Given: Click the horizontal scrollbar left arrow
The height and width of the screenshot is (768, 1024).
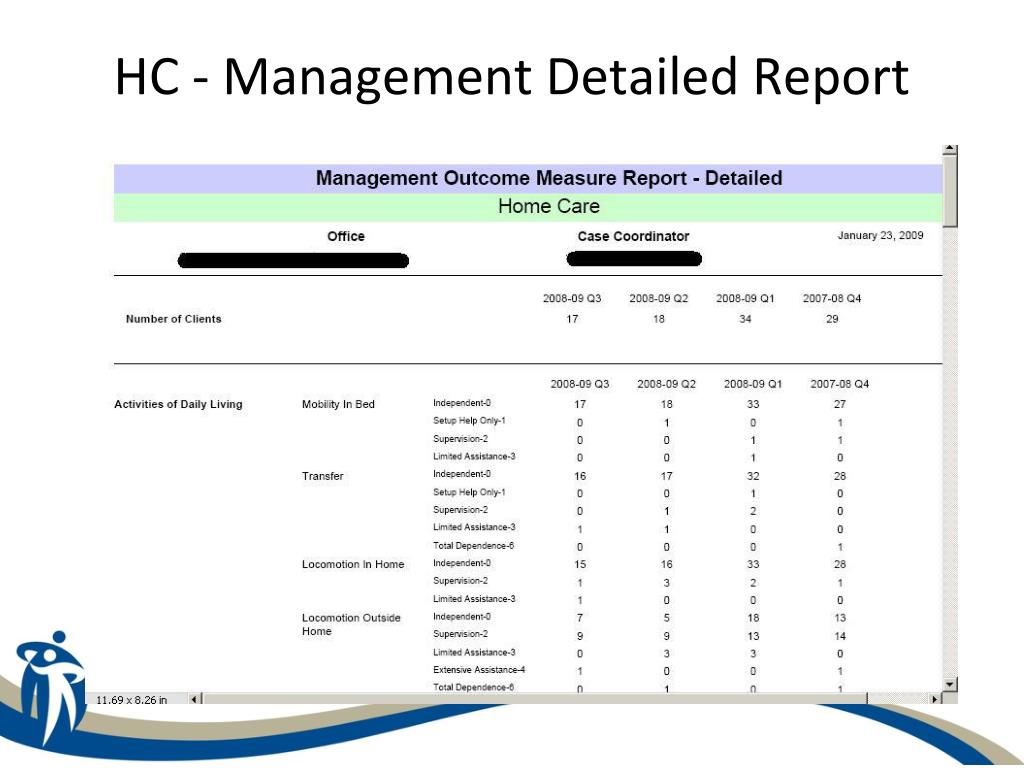Looking at the screenshot, I should click(195, 699).
